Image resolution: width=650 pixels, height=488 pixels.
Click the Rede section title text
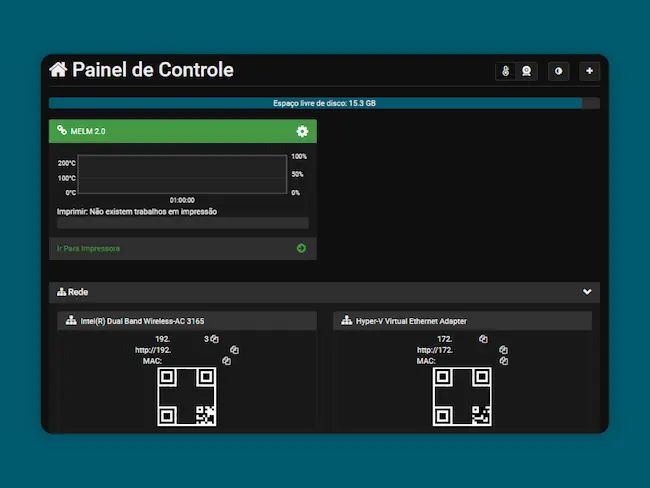point(78,292)
